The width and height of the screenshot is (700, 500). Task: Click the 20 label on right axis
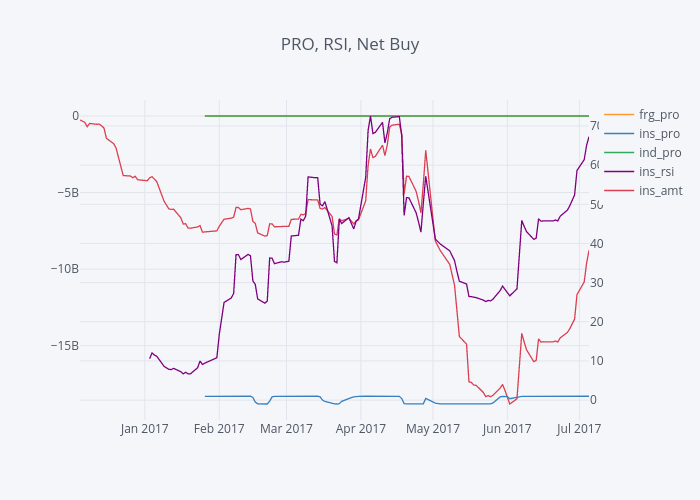tap(598, 321)
